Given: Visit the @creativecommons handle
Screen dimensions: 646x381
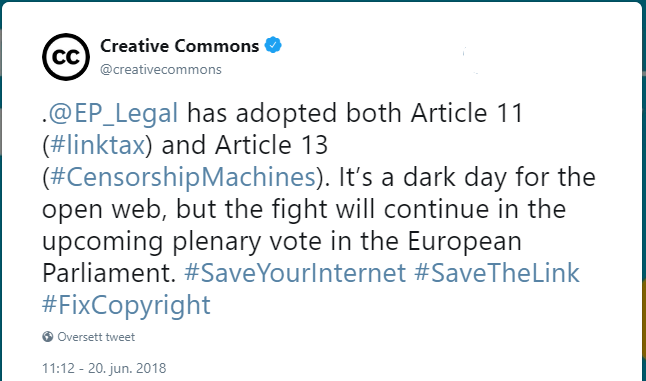Looking at the screenshot, I should tap(161, 69).
